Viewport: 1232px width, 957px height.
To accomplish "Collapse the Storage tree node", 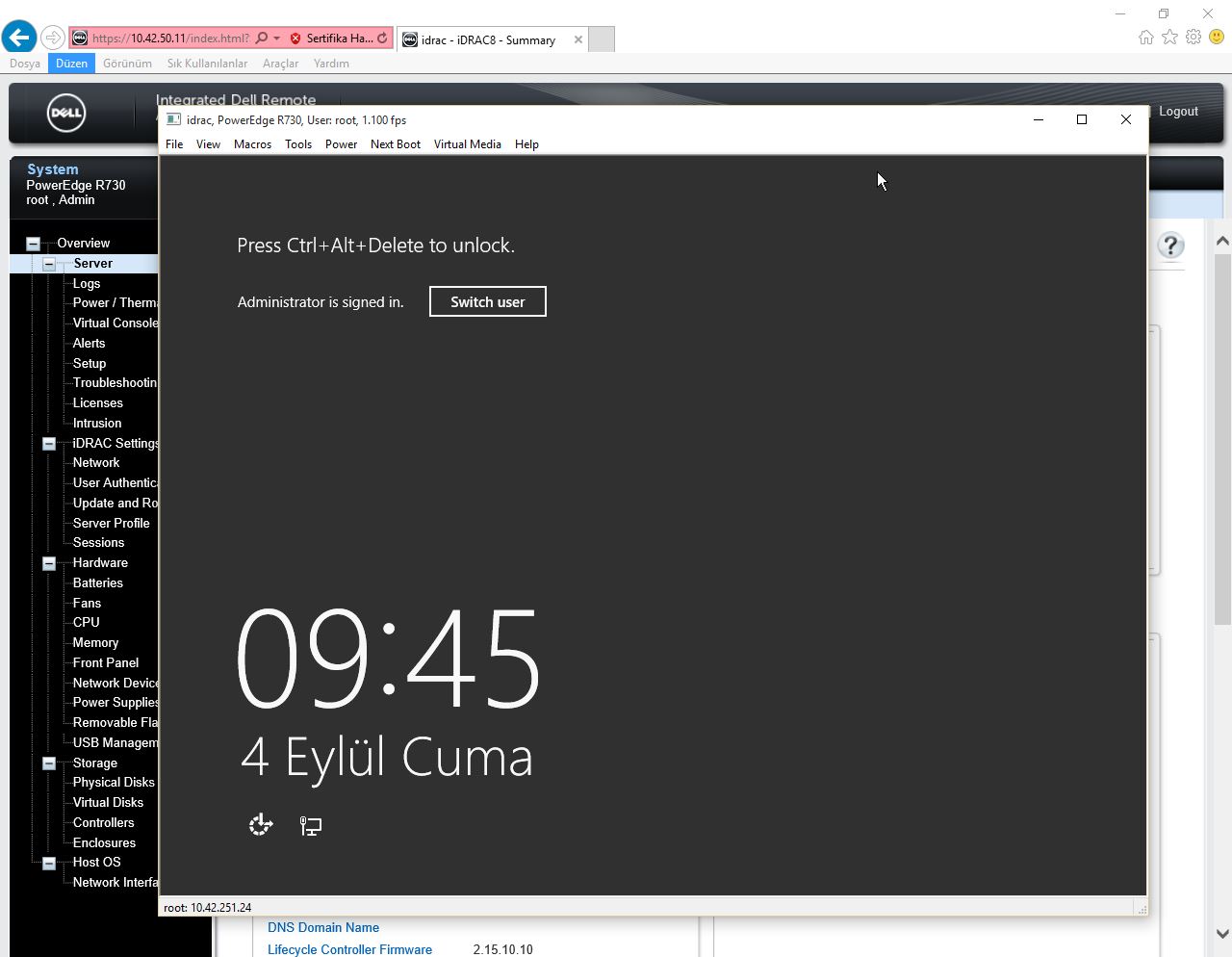I will (x=49, y=763).
